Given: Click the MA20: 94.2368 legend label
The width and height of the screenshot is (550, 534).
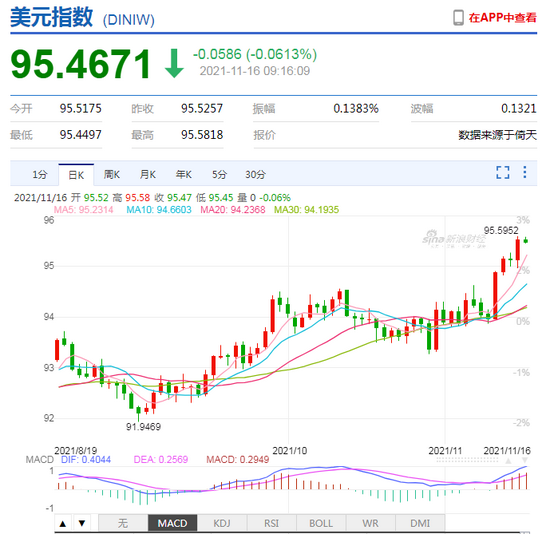Looking at the screenshot, I should 233,210.
